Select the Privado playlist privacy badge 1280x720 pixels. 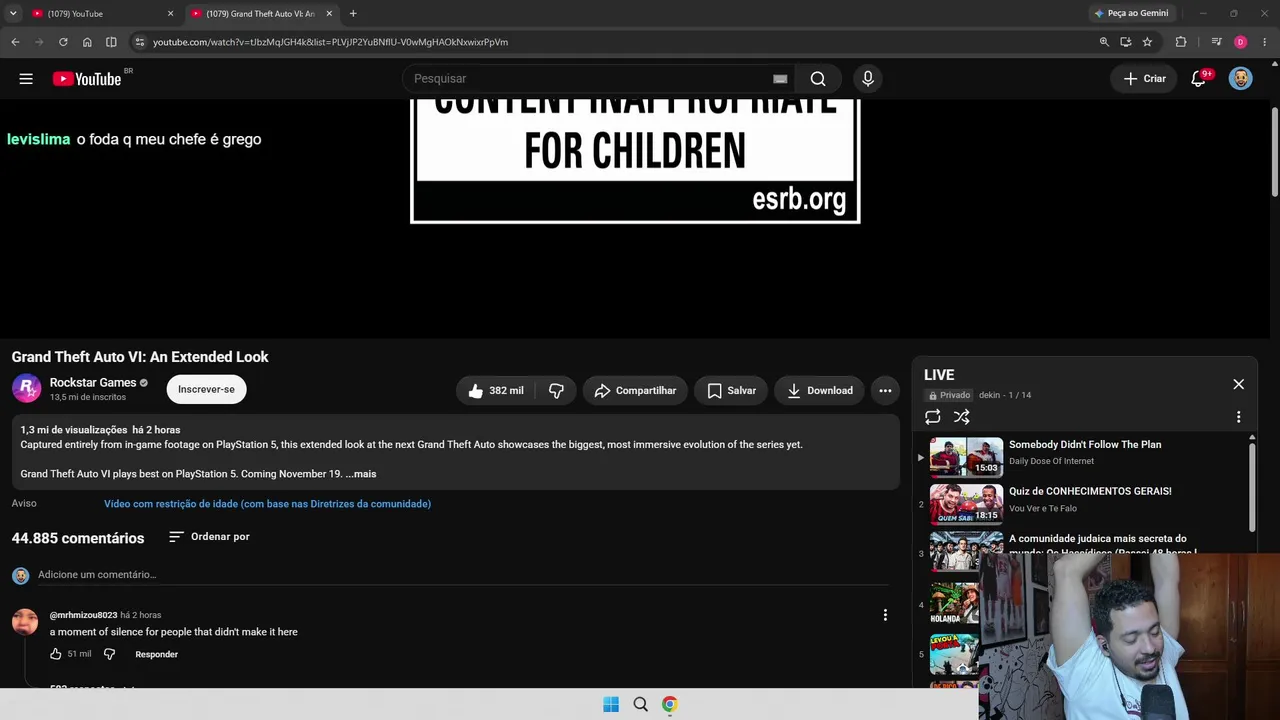(x=949, y=395)
